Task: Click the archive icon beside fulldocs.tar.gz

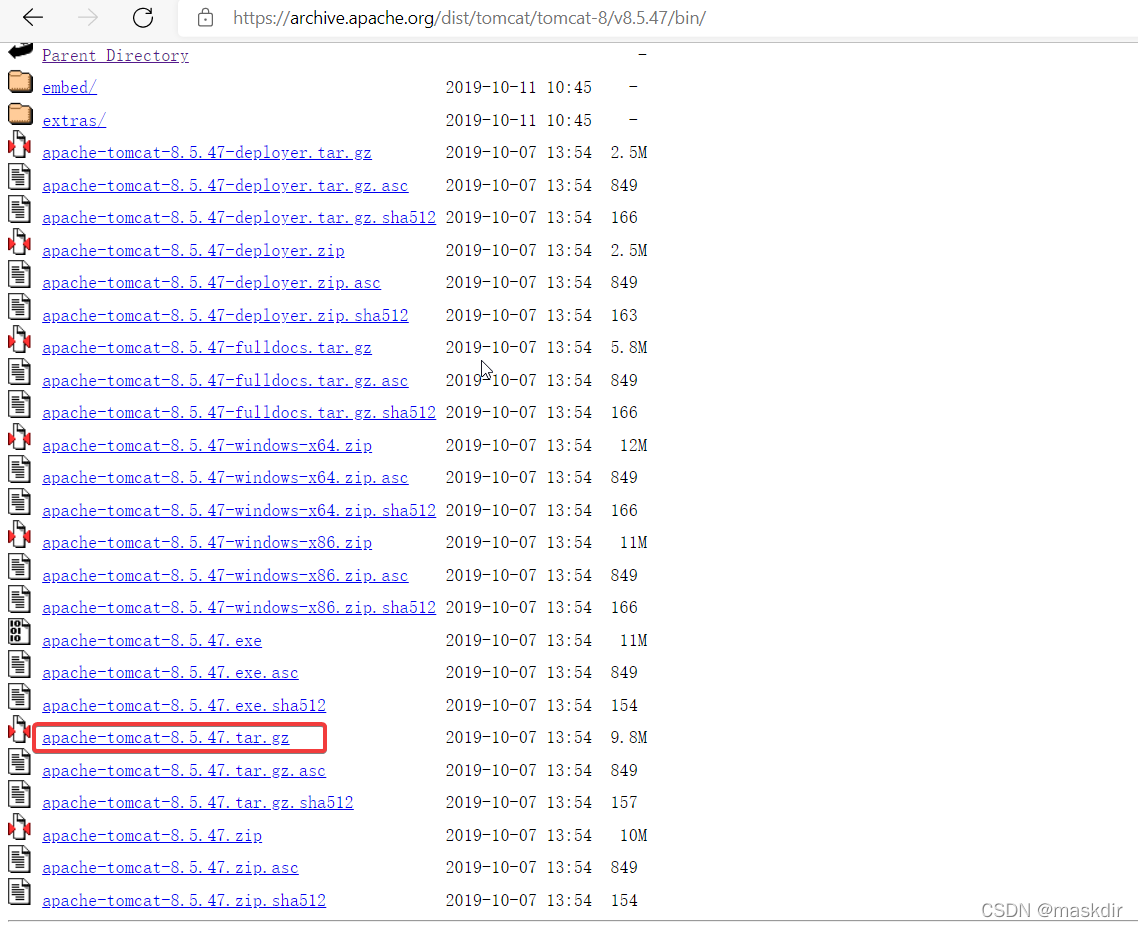Action: 20,340
